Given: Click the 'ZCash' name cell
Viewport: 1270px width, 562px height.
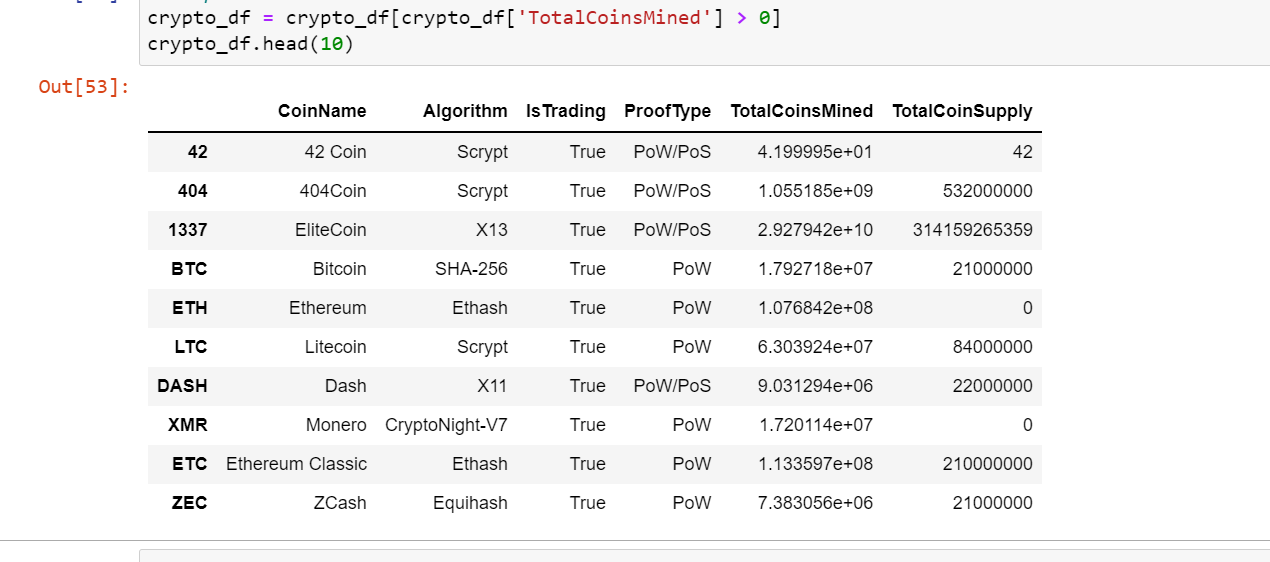Looking at the screenshot, I should [x=341, y=503].
